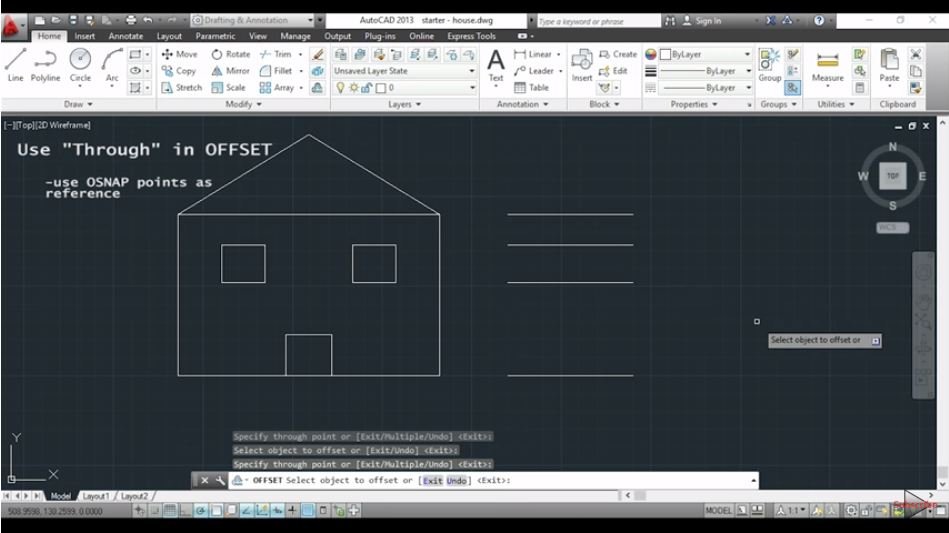Open the Home ribbon tab
949x533 pixels.
(x=49, y=36)
